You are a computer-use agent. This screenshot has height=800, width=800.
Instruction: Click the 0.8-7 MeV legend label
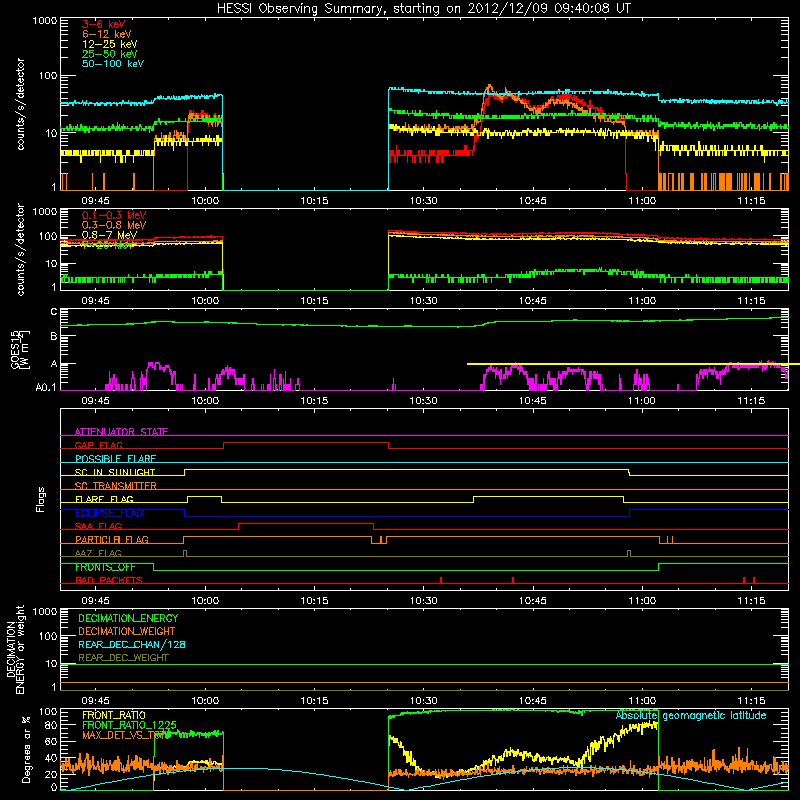109,235
